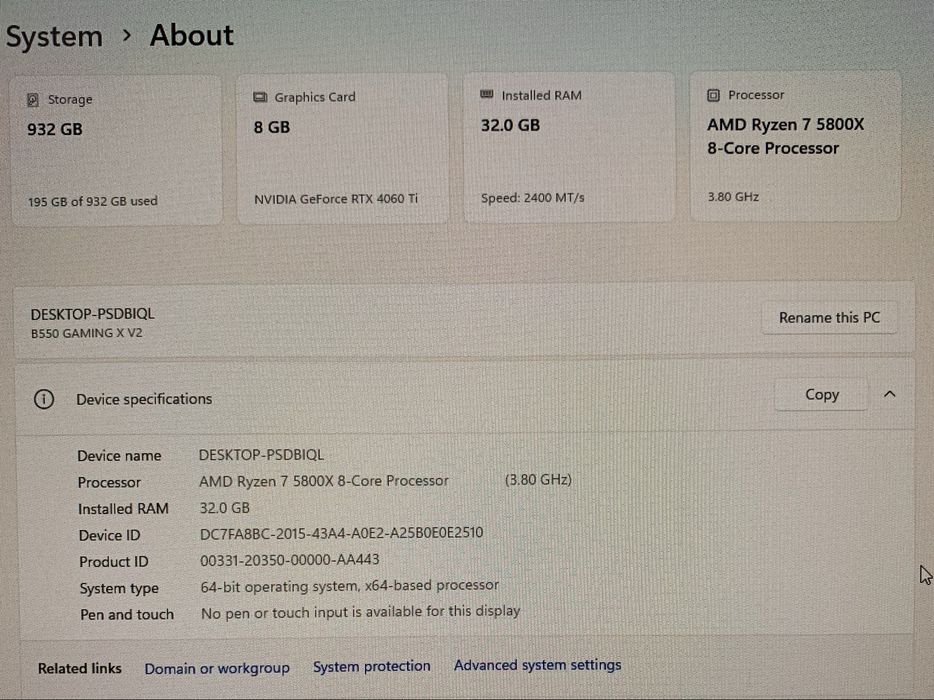Image resolution: width=934 pixels, height=700 pixels.
Task: Click the Installed RAM chip icon
Action: tap(487, 94)
